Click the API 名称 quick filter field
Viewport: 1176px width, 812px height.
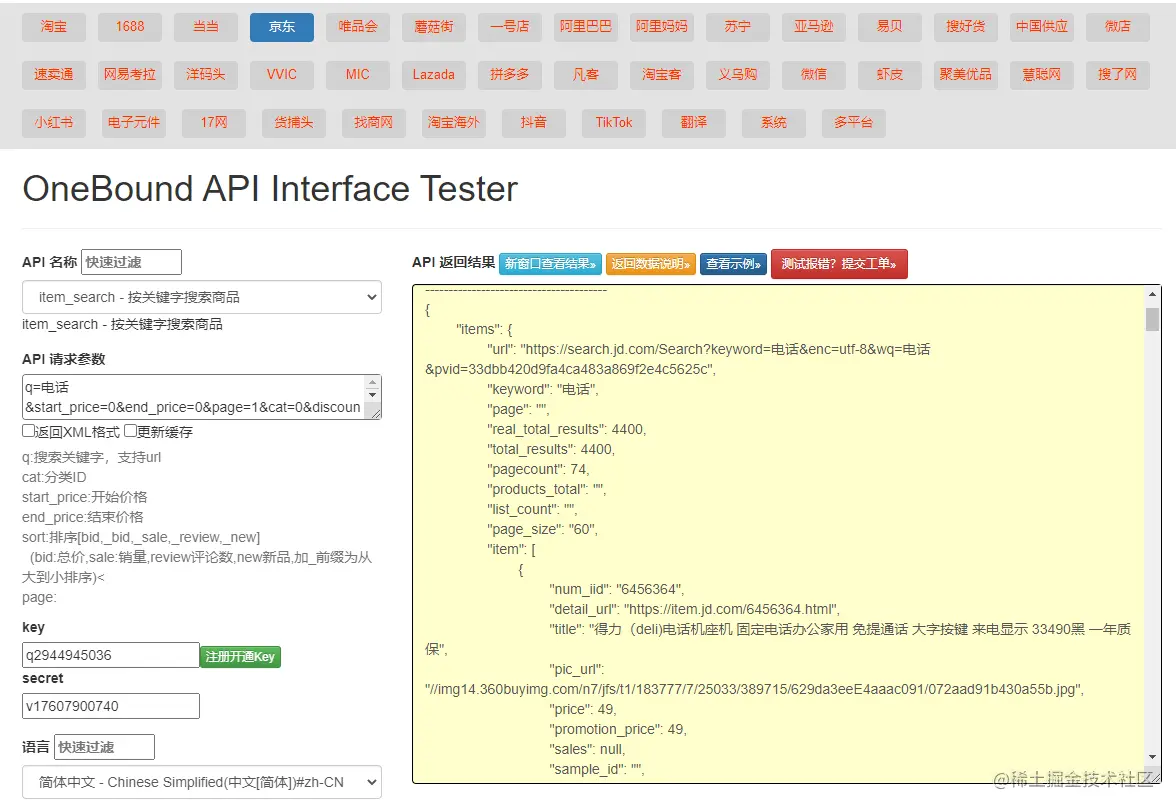pos(131,262)
